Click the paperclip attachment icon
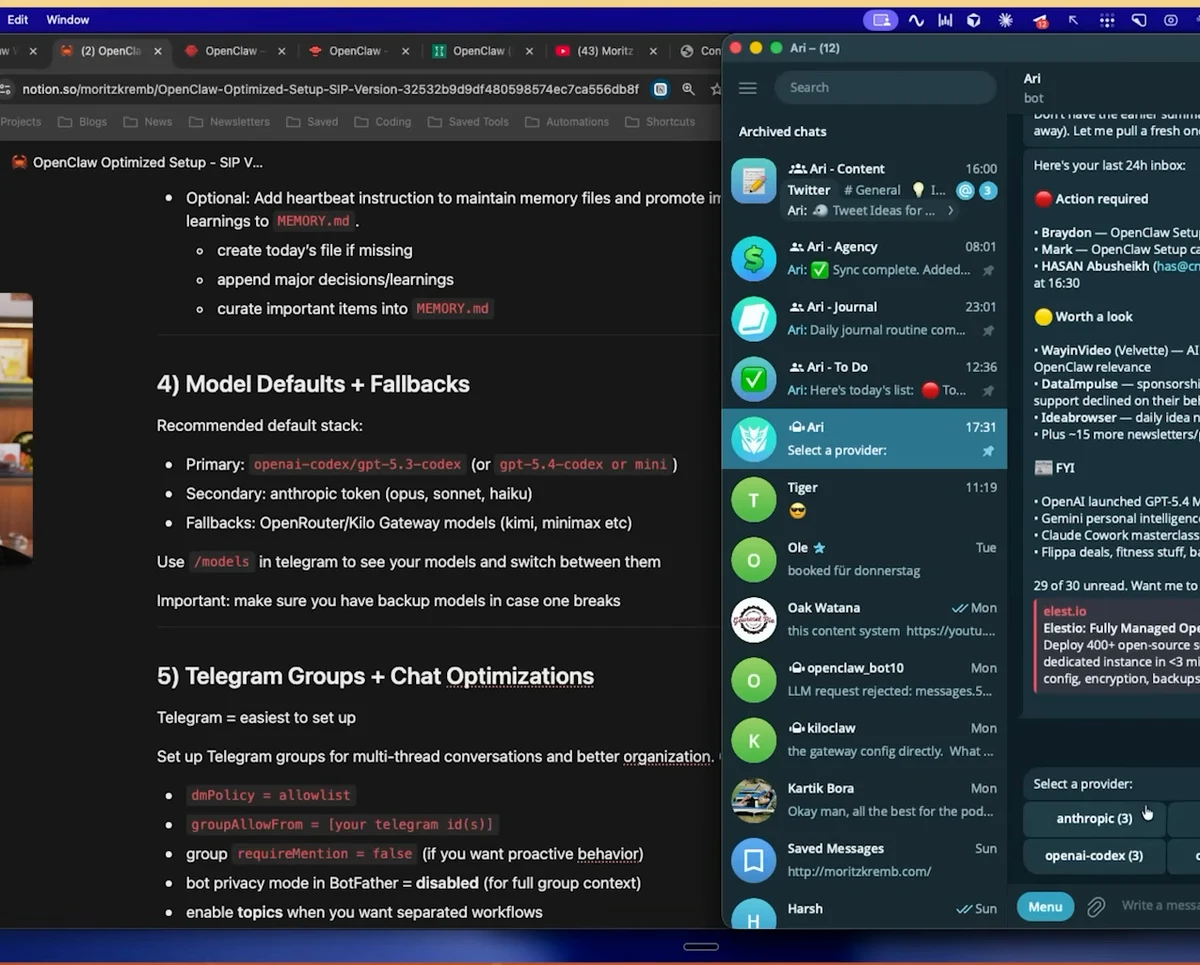The height and width of the screenshot is (965, 1200). (1096, 906)
